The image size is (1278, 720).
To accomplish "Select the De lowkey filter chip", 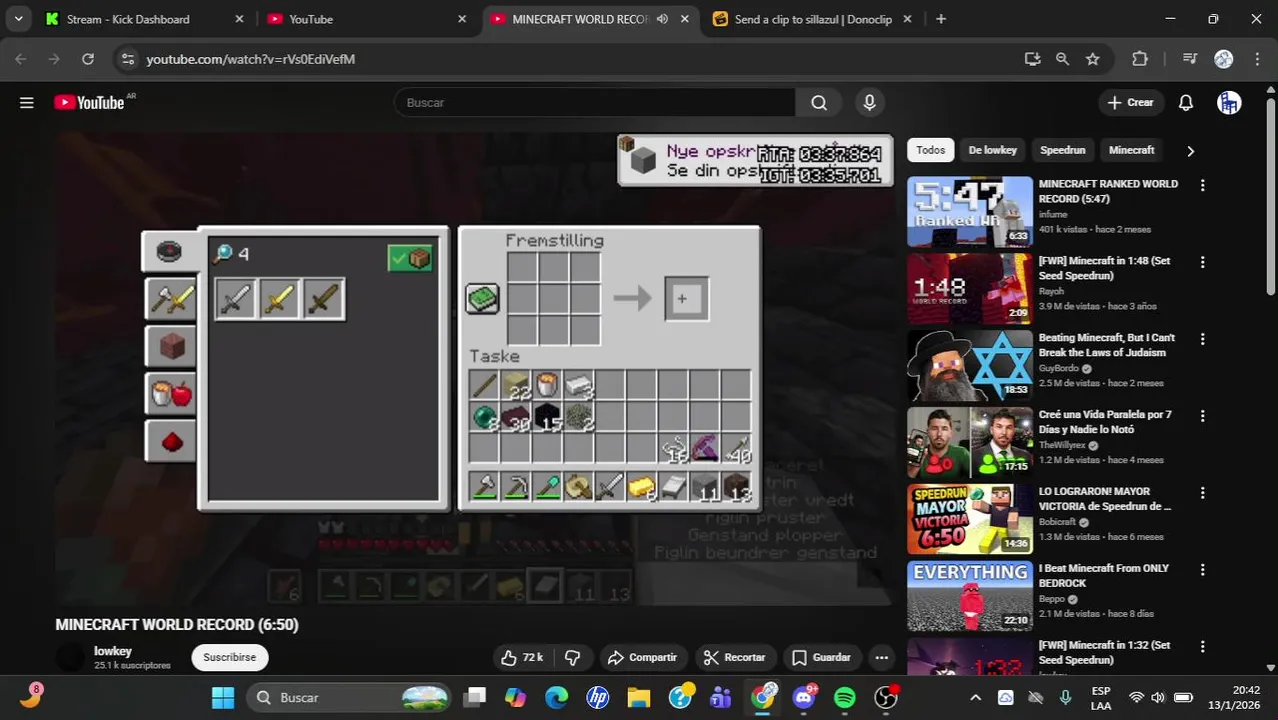I will click(992, 150).
